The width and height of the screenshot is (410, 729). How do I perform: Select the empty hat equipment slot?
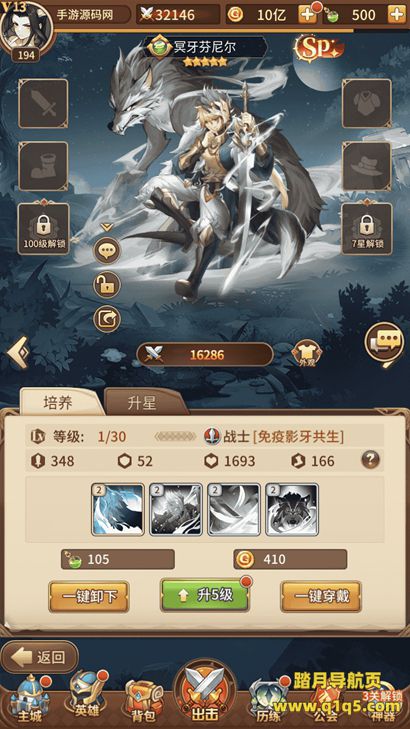(367, 166)
